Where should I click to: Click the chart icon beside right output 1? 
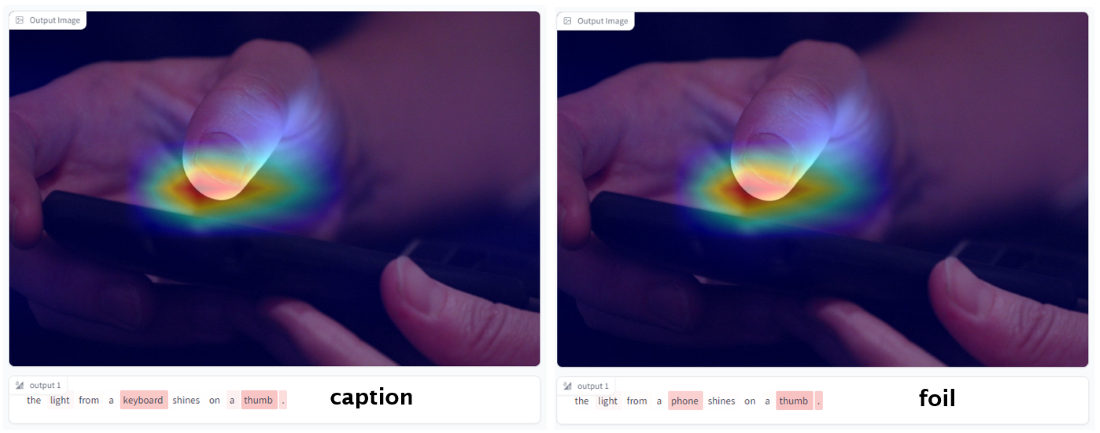pyautogui.click(x=568, y=386)
